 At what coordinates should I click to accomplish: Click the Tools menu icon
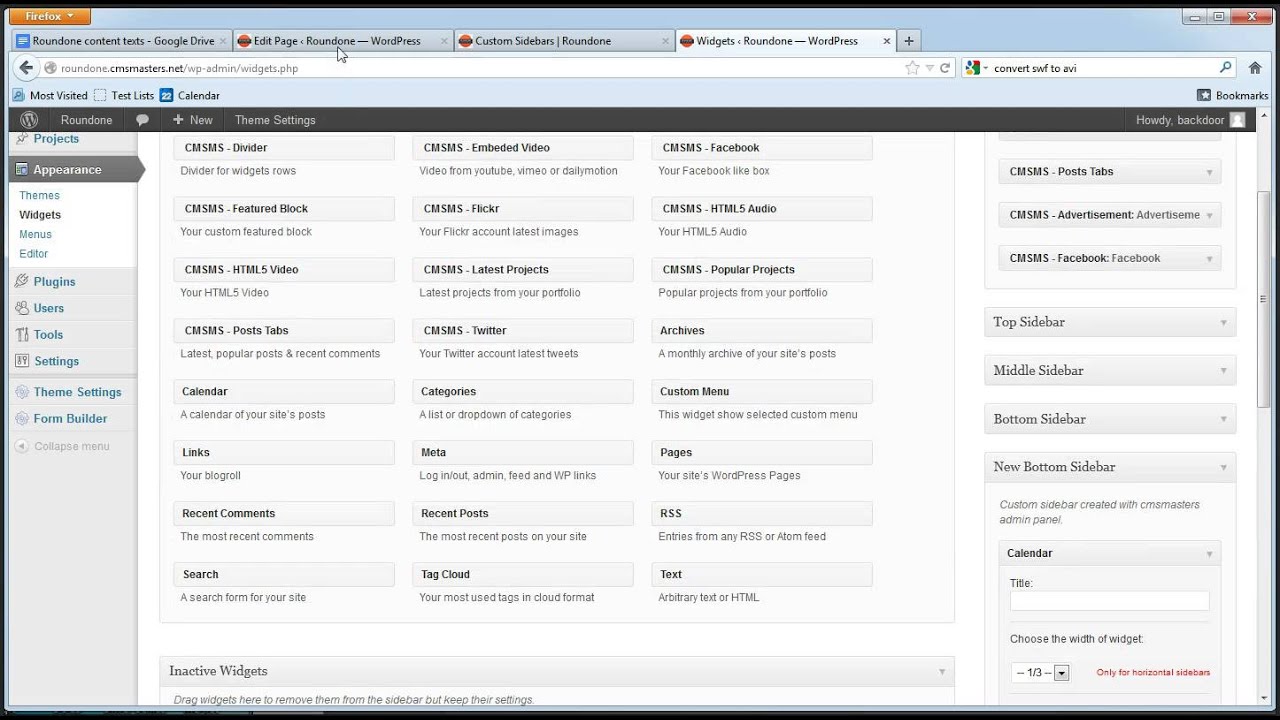pos(22,334)
